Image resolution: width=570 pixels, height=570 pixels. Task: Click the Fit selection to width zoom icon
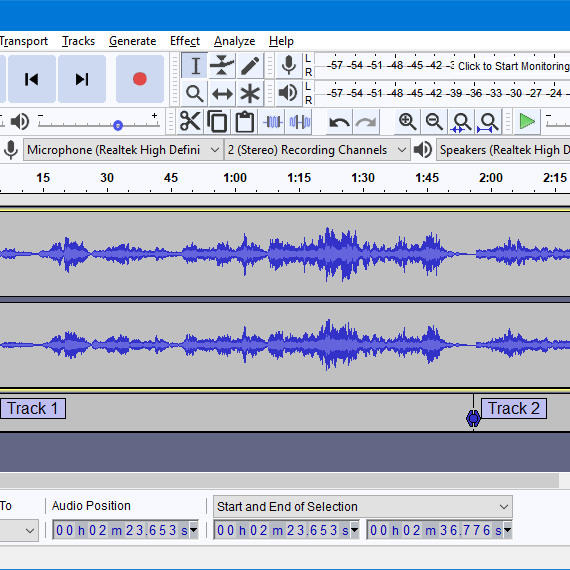click(461, 121)
